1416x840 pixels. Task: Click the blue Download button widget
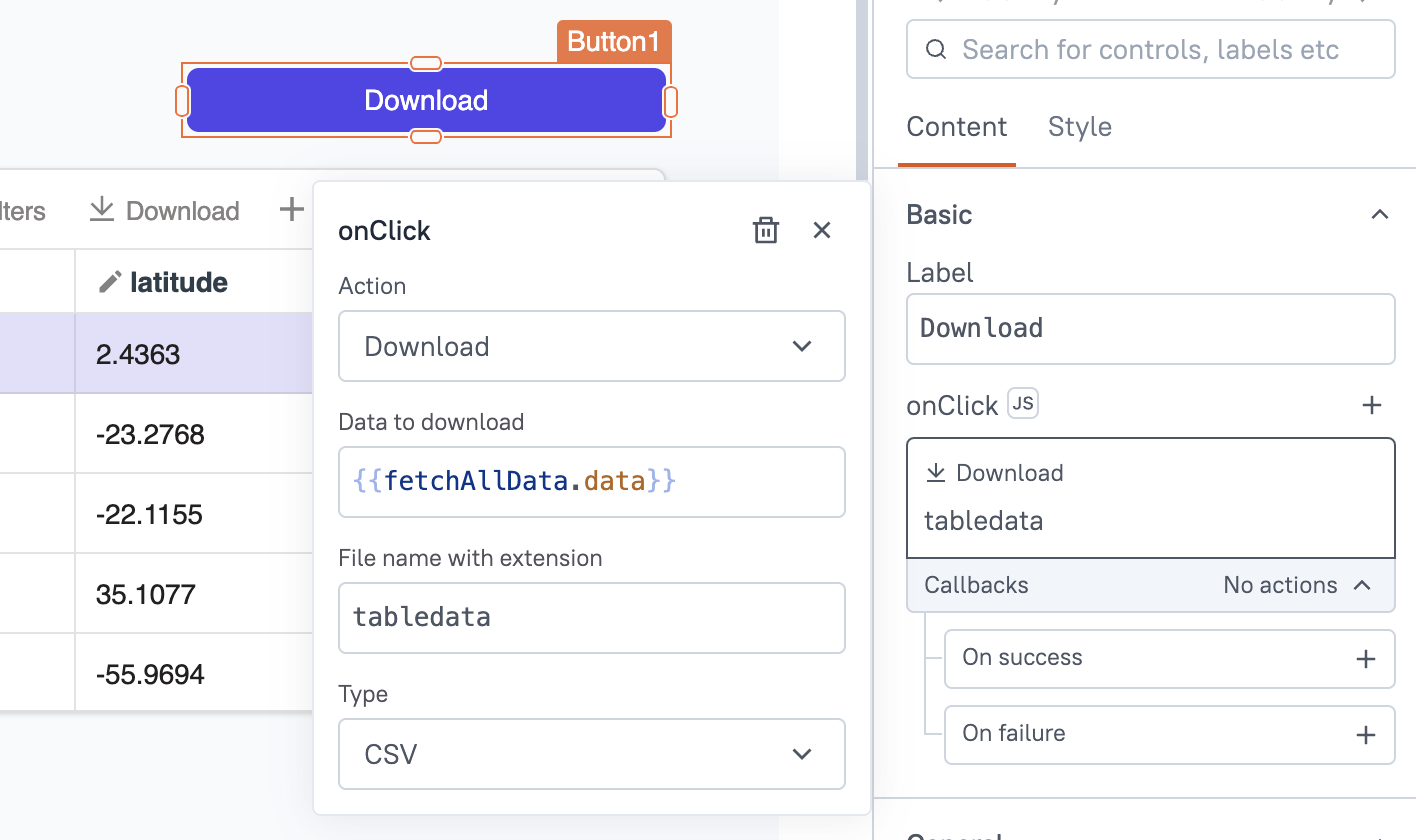click(x=426, y=100)
